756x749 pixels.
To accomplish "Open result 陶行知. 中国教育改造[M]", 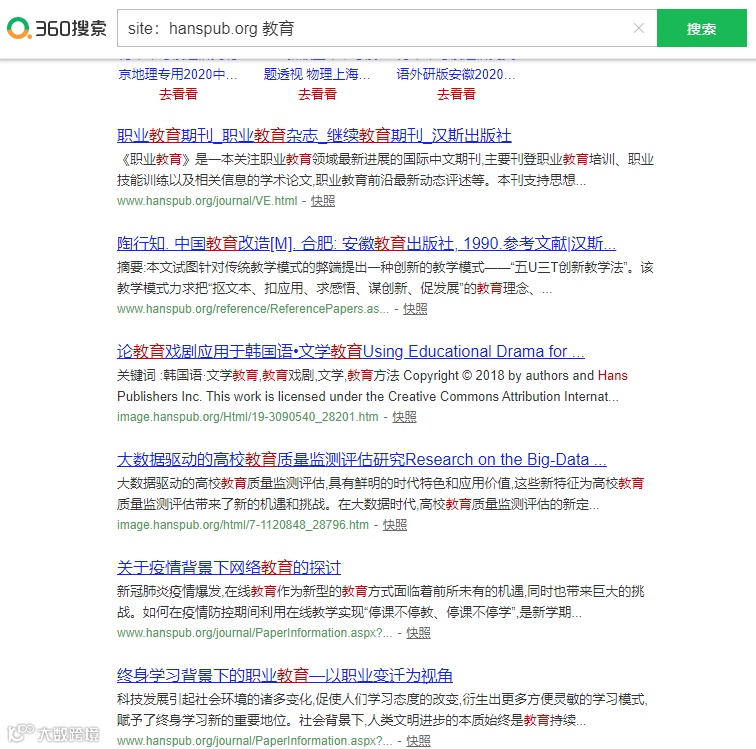I will point(366,244).
